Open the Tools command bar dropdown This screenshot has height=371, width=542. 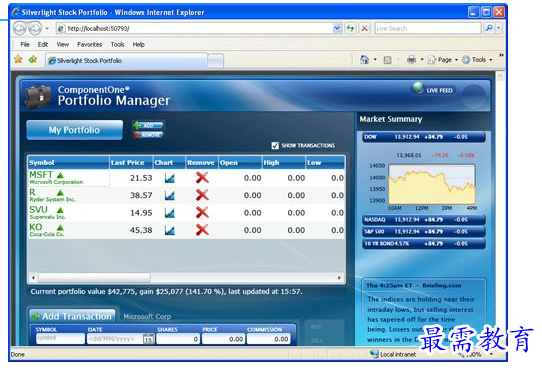[x=477, y=60]
